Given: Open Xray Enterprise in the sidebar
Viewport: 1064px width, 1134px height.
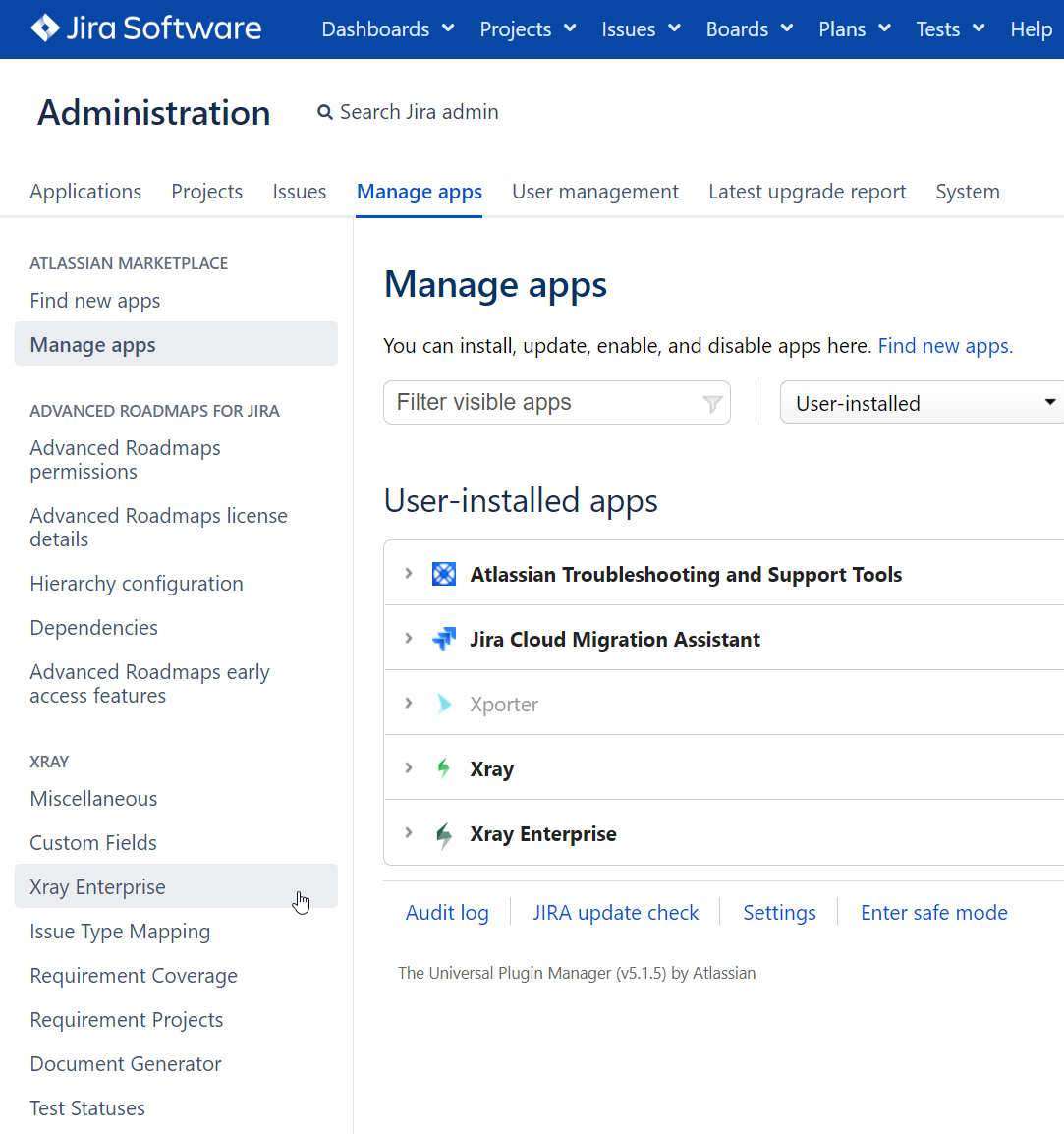Looking at the screenshot, I should 177,886.
